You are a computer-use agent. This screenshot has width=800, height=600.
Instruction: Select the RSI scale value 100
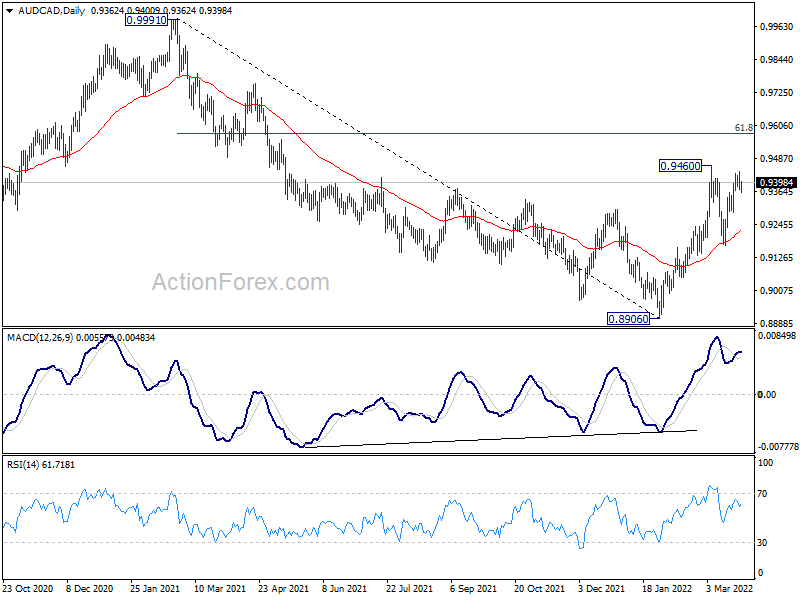tap(766, 463)
